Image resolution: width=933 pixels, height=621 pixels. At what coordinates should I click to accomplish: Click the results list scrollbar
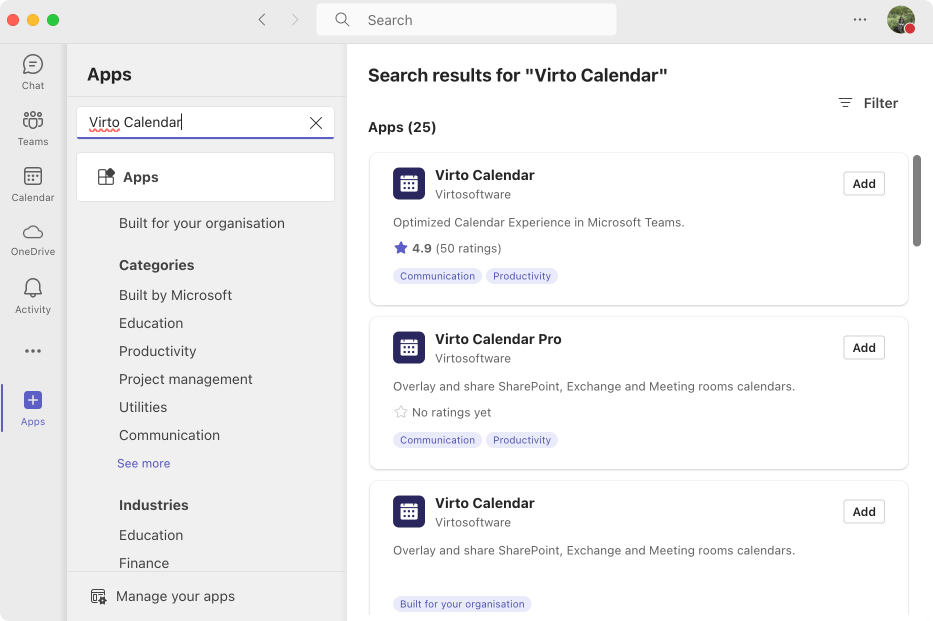click(917, 200)
